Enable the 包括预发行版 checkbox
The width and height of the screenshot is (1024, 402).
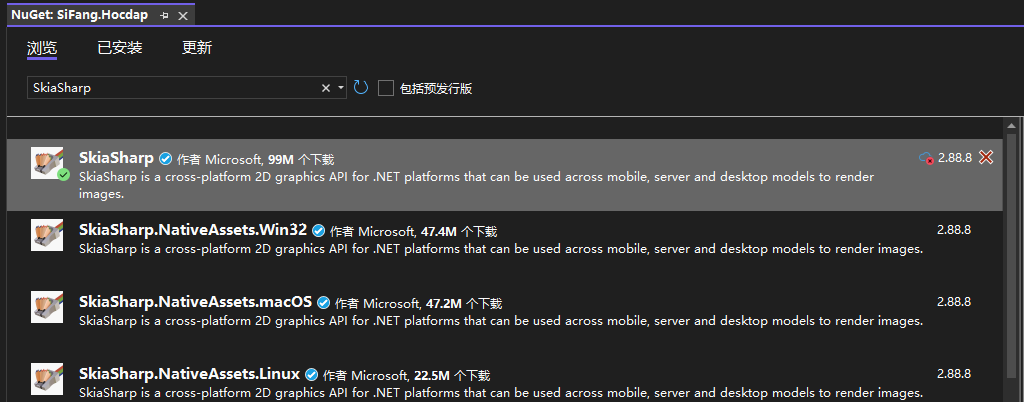tap(386, 88)
